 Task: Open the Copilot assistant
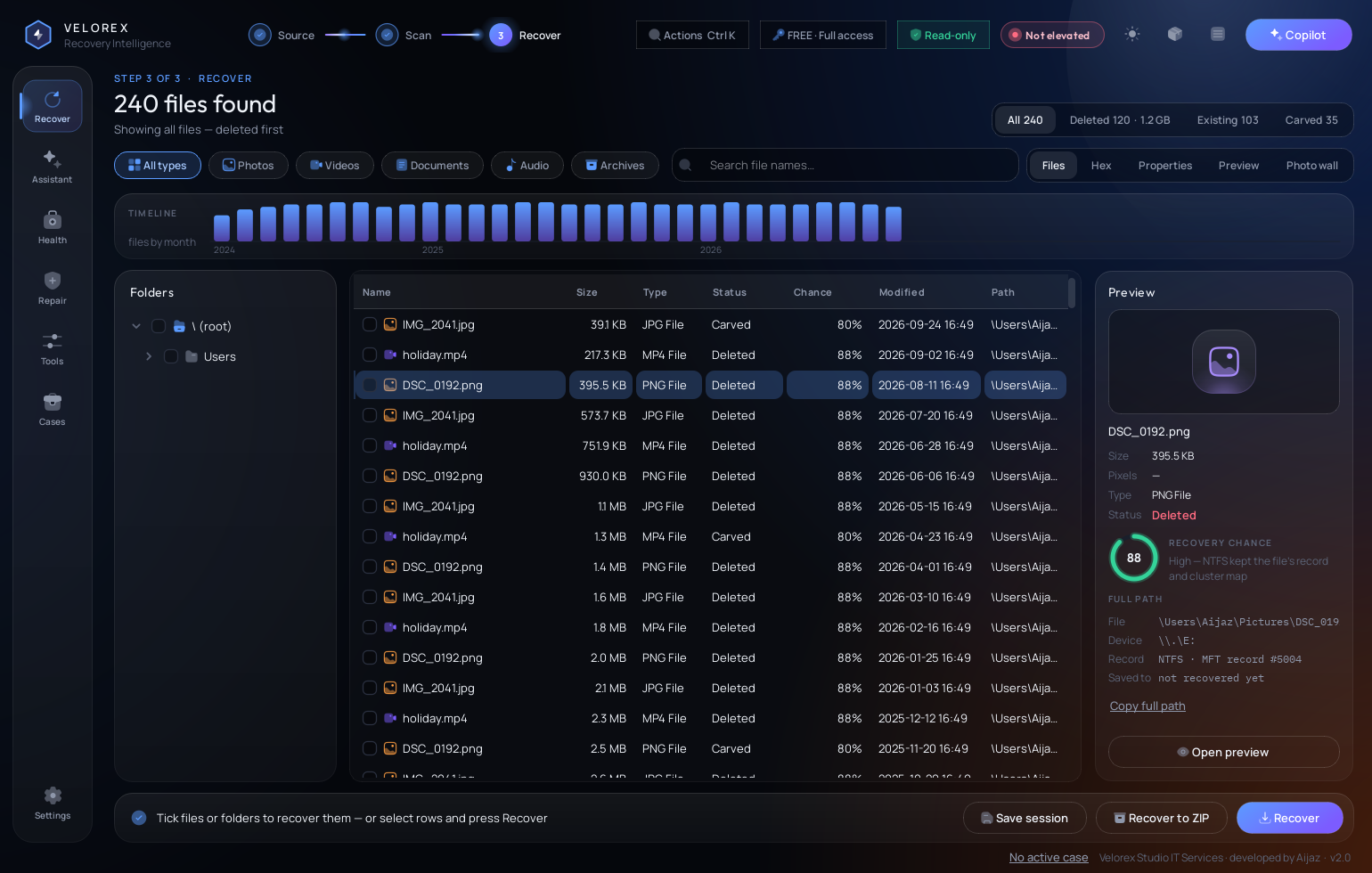(x=1298, y=35)
